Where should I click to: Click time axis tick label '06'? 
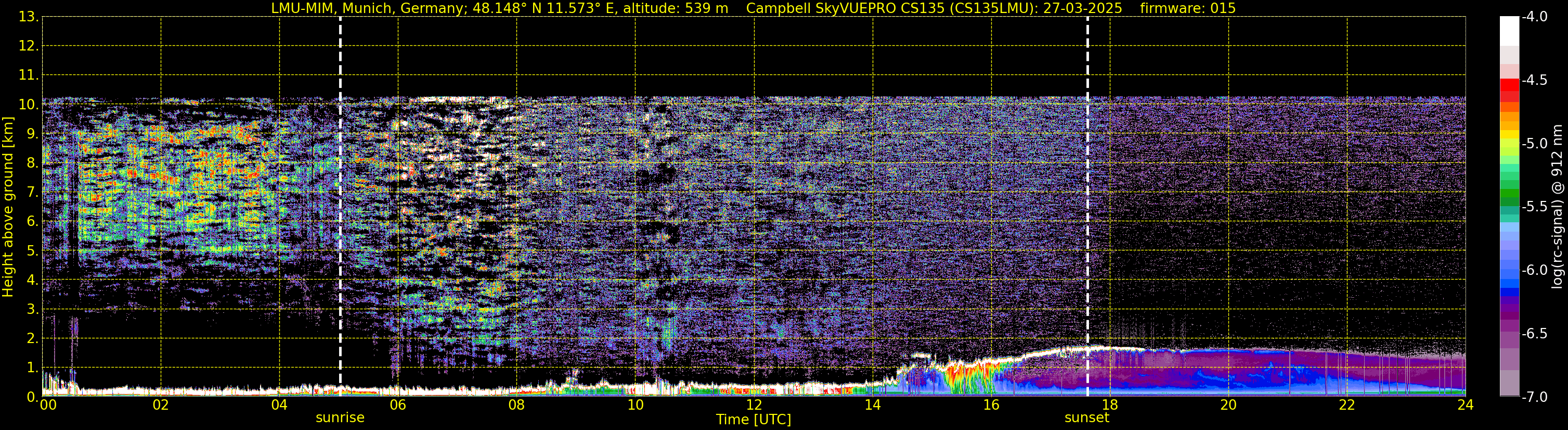tap(398, 405)
